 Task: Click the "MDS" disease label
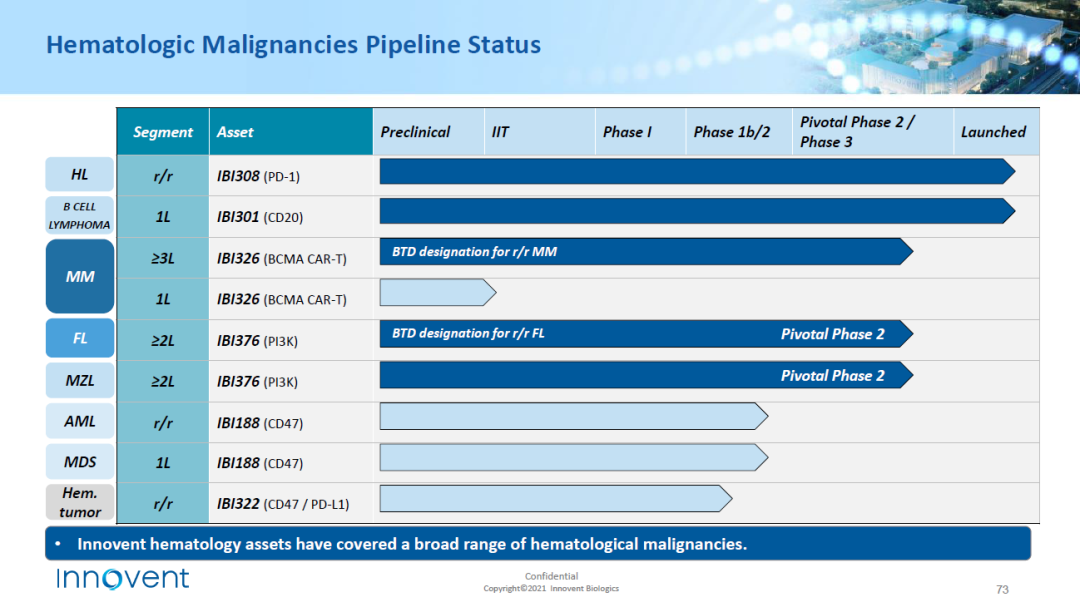click(x=80, y=462)
